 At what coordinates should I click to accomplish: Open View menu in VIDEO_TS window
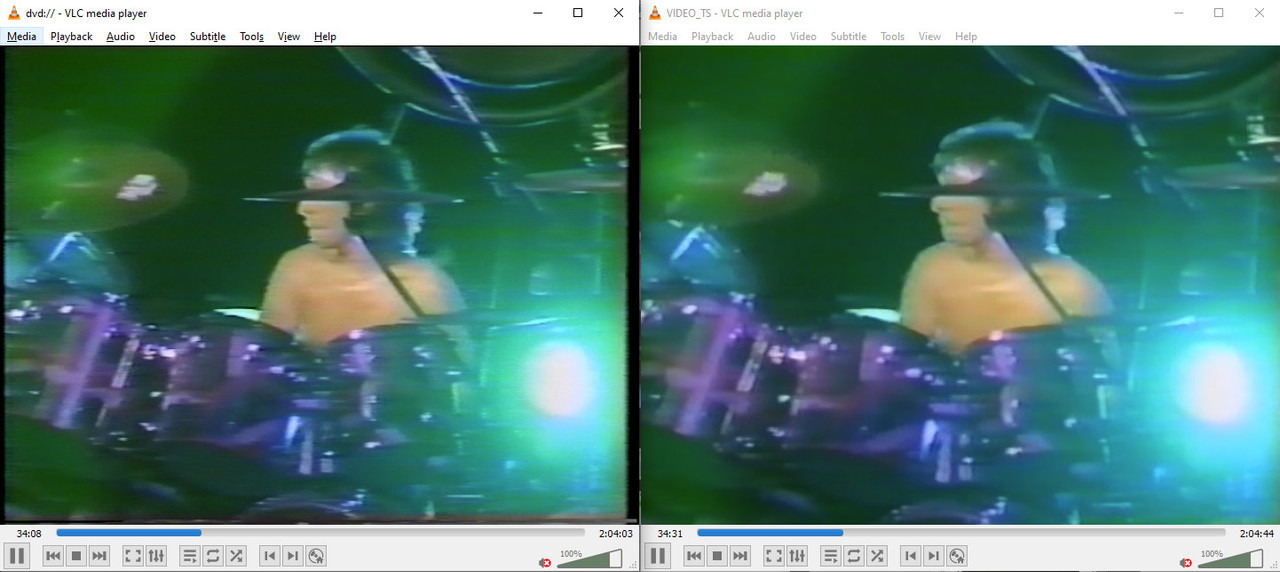930,36
